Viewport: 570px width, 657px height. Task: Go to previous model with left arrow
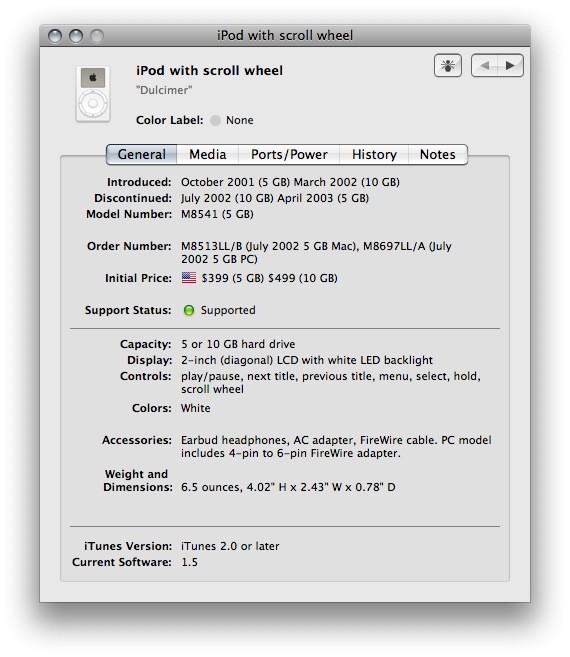pyautogui.click(x=484, y=66)
